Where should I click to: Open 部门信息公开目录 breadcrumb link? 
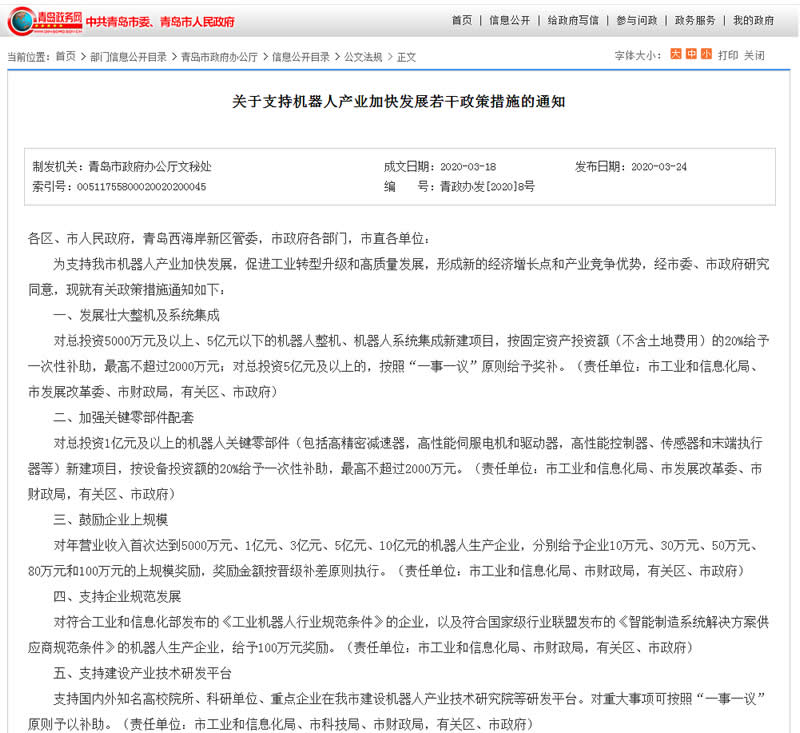(128, 57)
